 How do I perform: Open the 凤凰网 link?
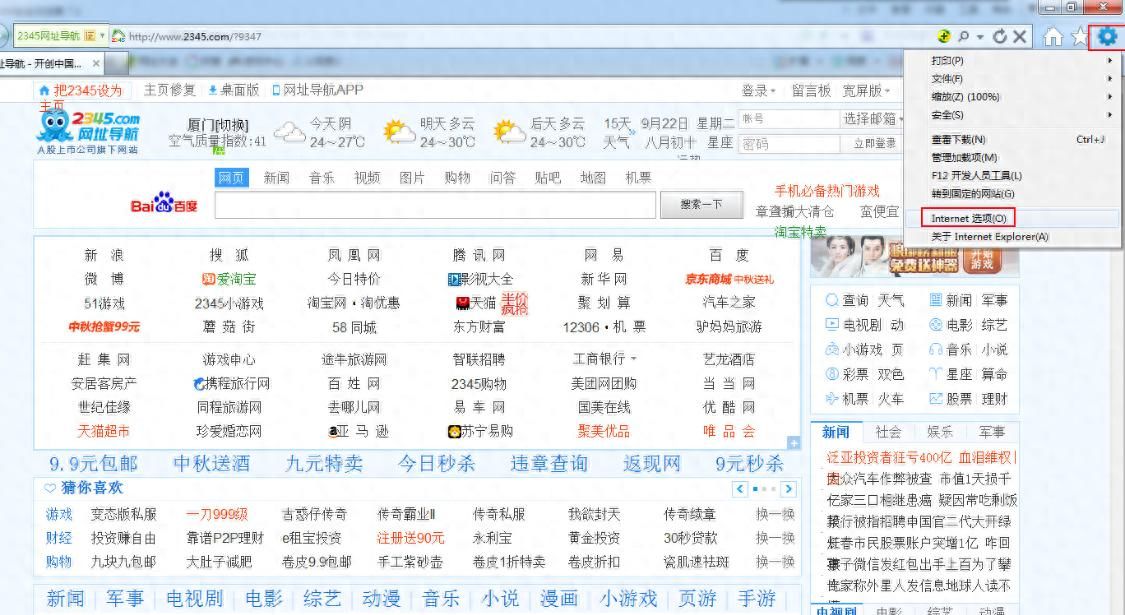354,255
